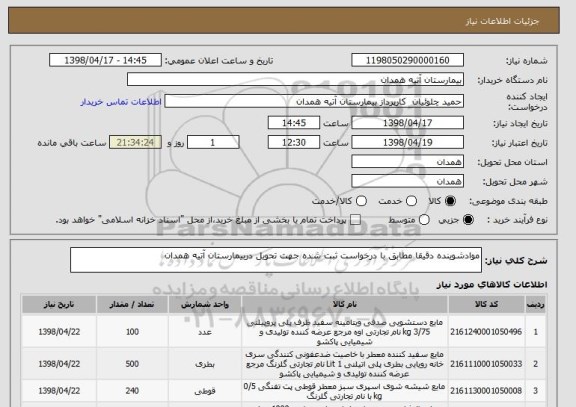
Task: Click the delivery province field همدان
Action: (x=407, y=162)
